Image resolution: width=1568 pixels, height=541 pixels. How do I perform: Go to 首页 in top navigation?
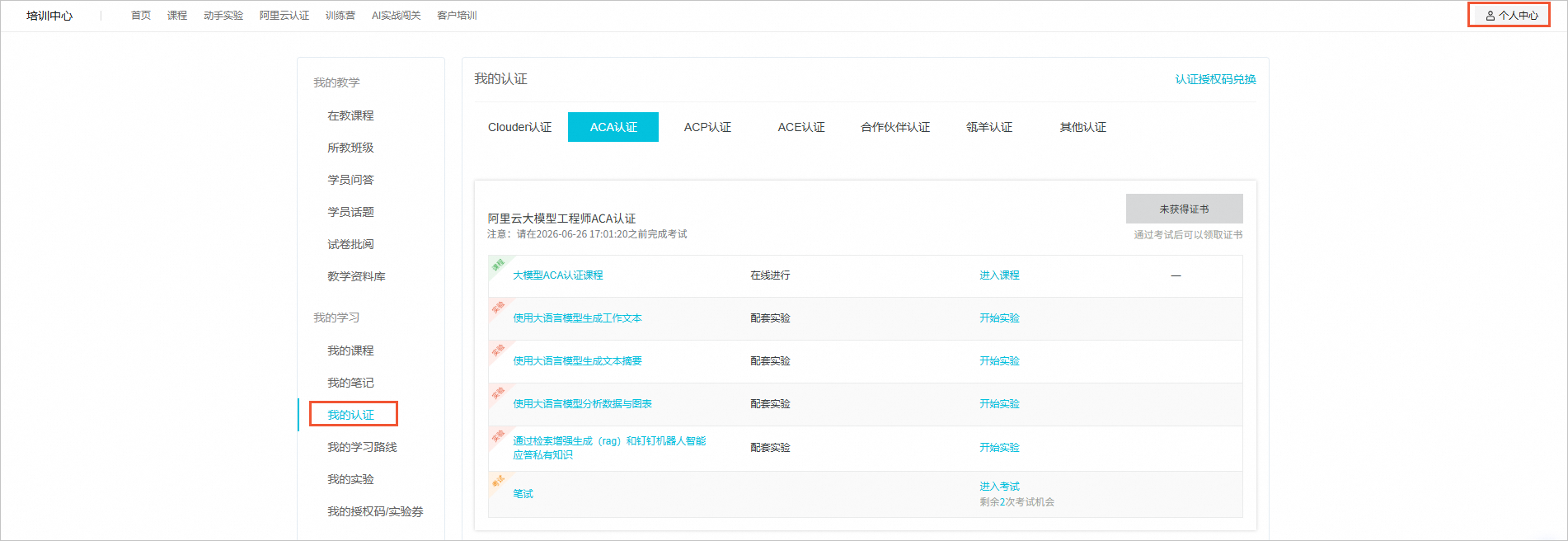click(x=141, y=16)
